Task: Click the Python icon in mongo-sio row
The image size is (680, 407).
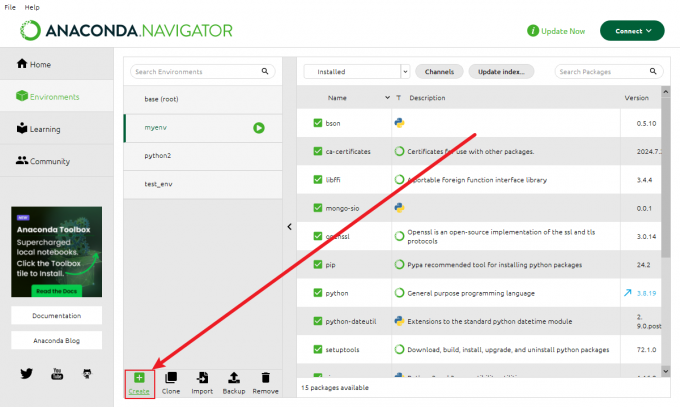Action: 399,208
